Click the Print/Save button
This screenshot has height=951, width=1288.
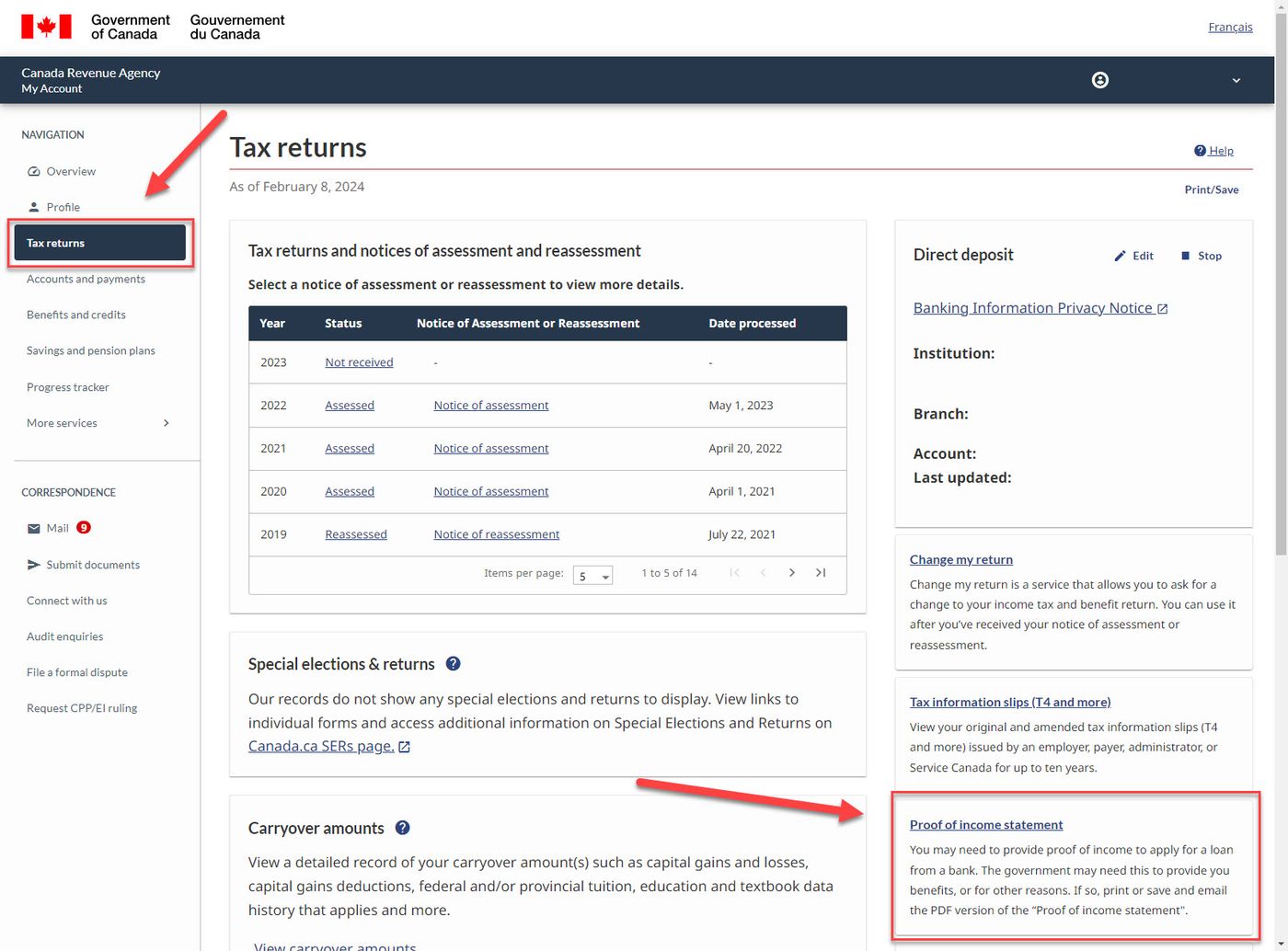(1212, 189)
